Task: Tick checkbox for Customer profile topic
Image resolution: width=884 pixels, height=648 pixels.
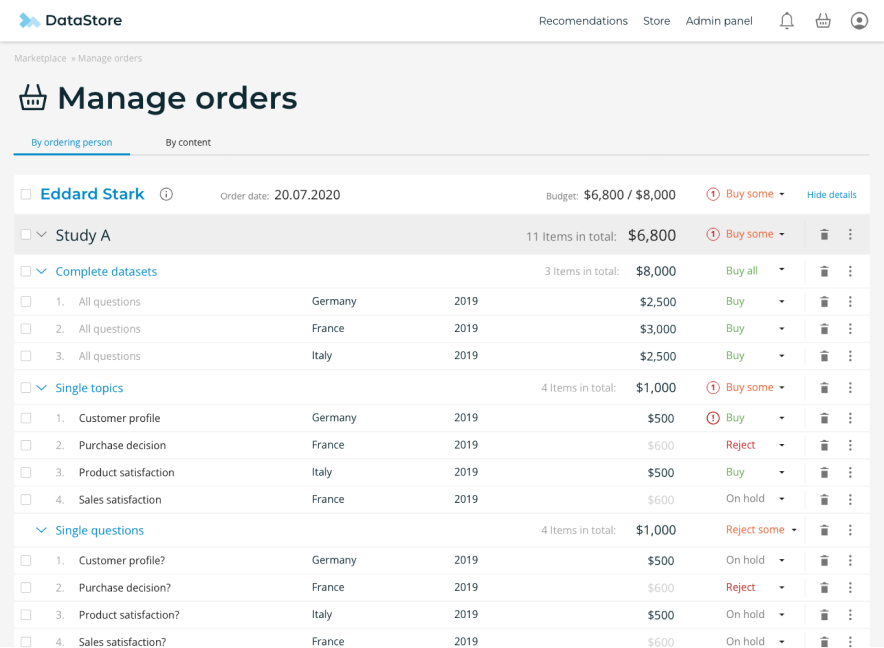Action: [x=26, y=418]
